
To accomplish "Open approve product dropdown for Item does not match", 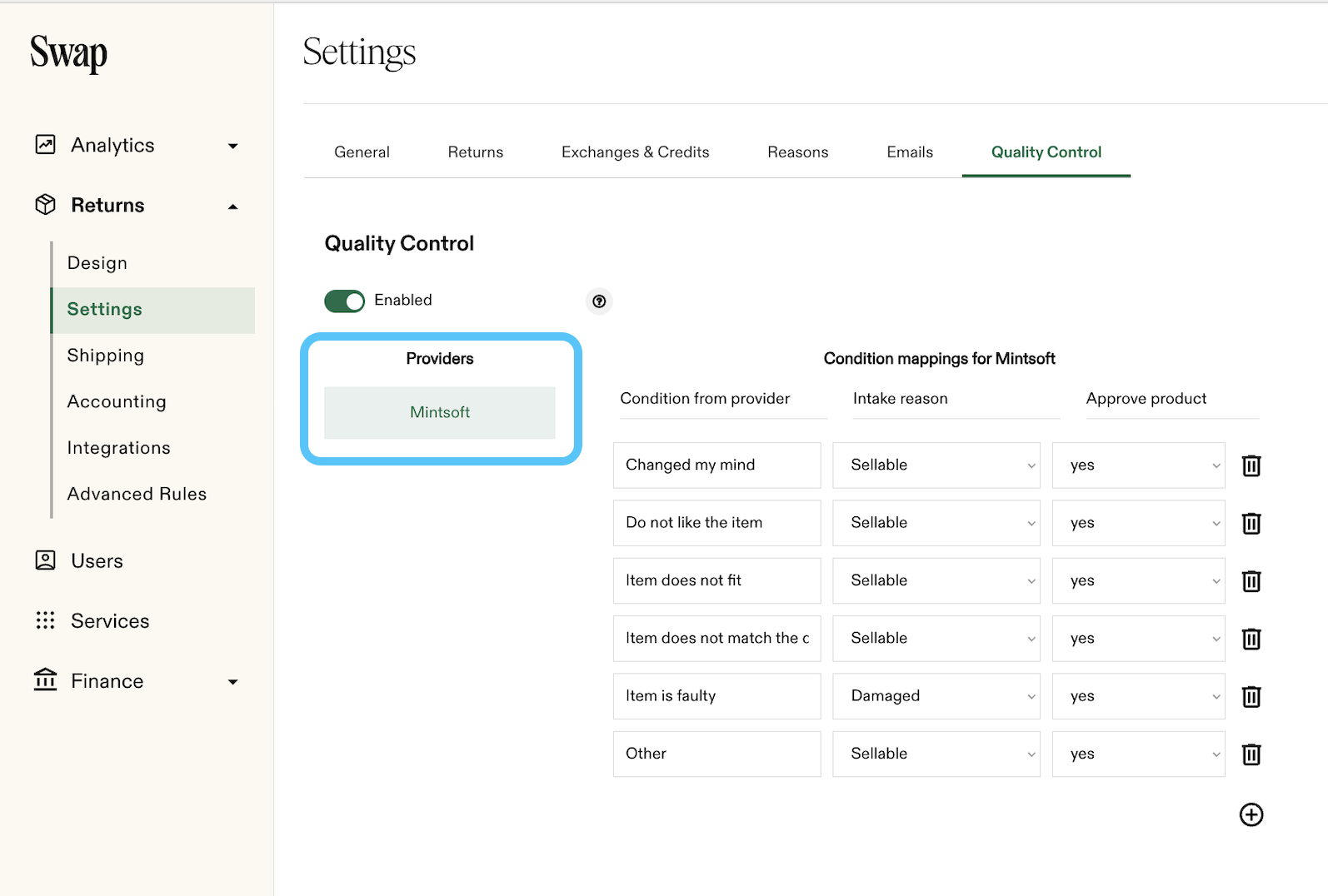I will click(1139, 638).
